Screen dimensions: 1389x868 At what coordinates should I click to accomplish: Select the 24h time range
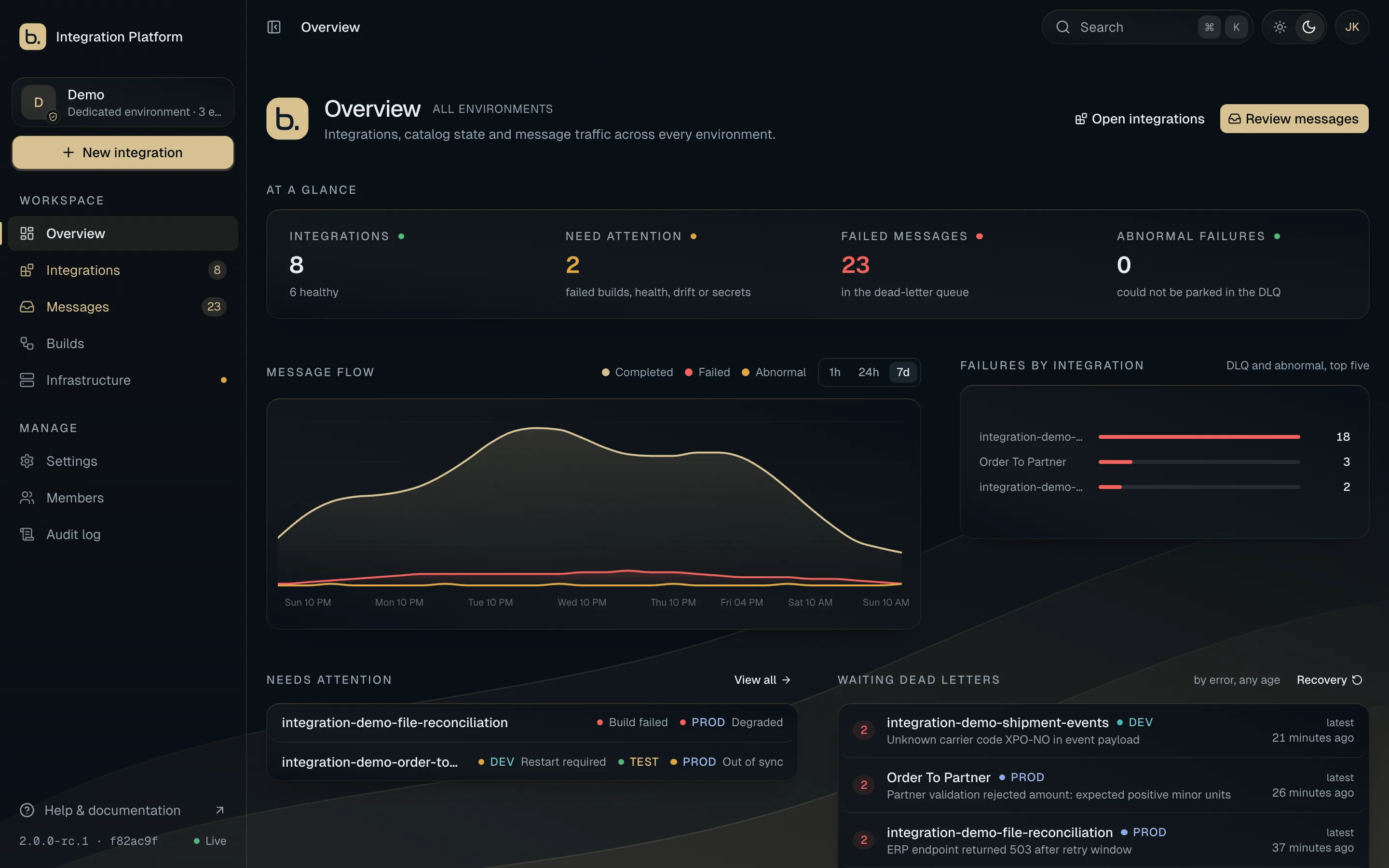pyautogui.click(x=868, y=372)
